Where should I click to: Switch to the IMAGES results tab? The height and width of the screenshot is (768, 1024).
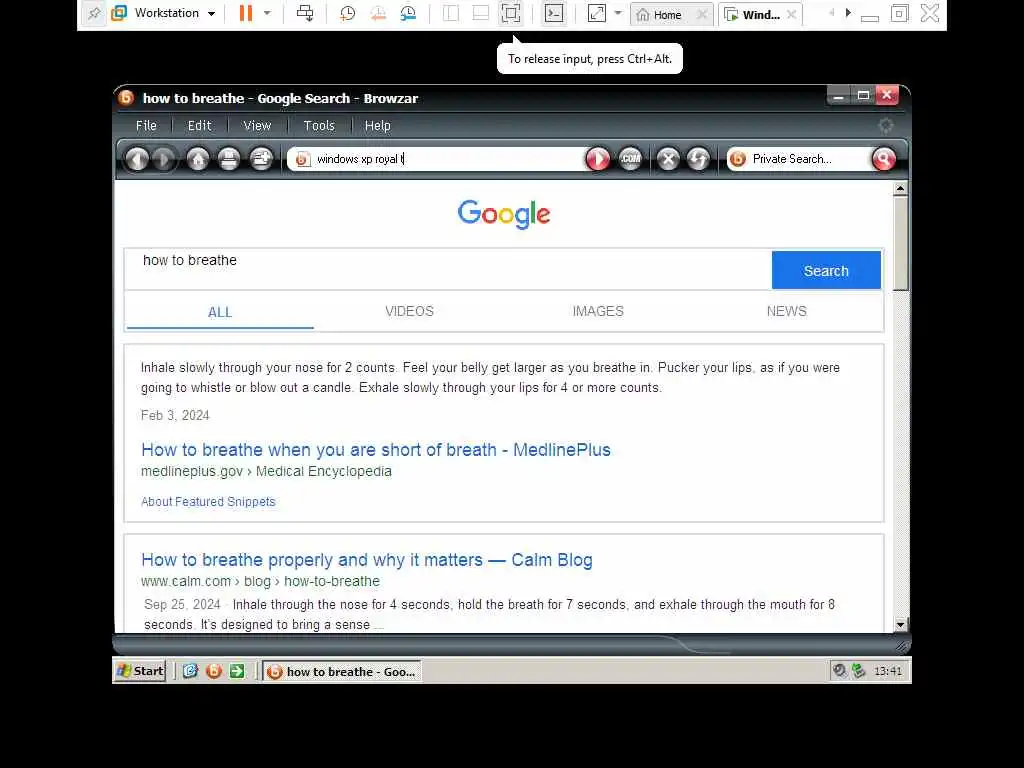pos(598,312)
